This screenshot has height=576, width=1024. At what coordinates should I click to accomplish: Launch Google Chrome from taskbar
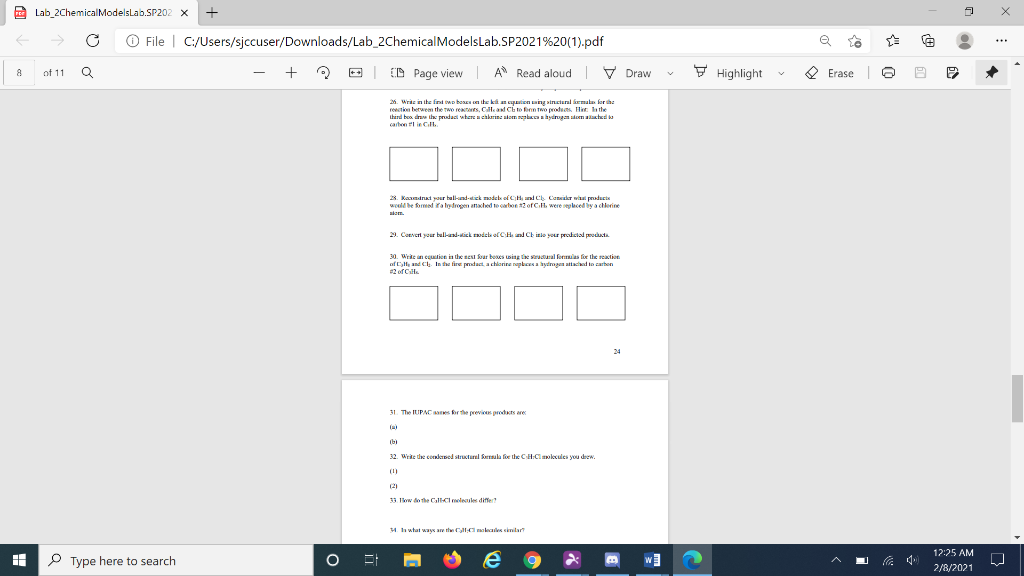[532, 560]
